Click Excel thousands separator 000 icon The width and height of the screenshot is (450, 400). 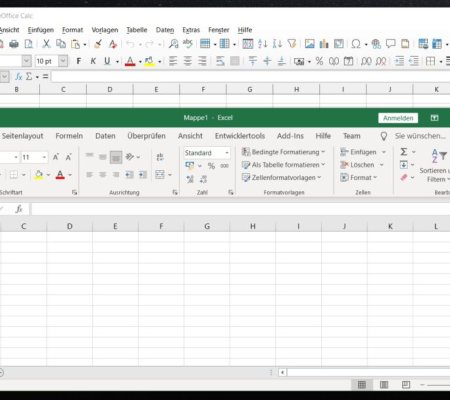pos(225,166)
